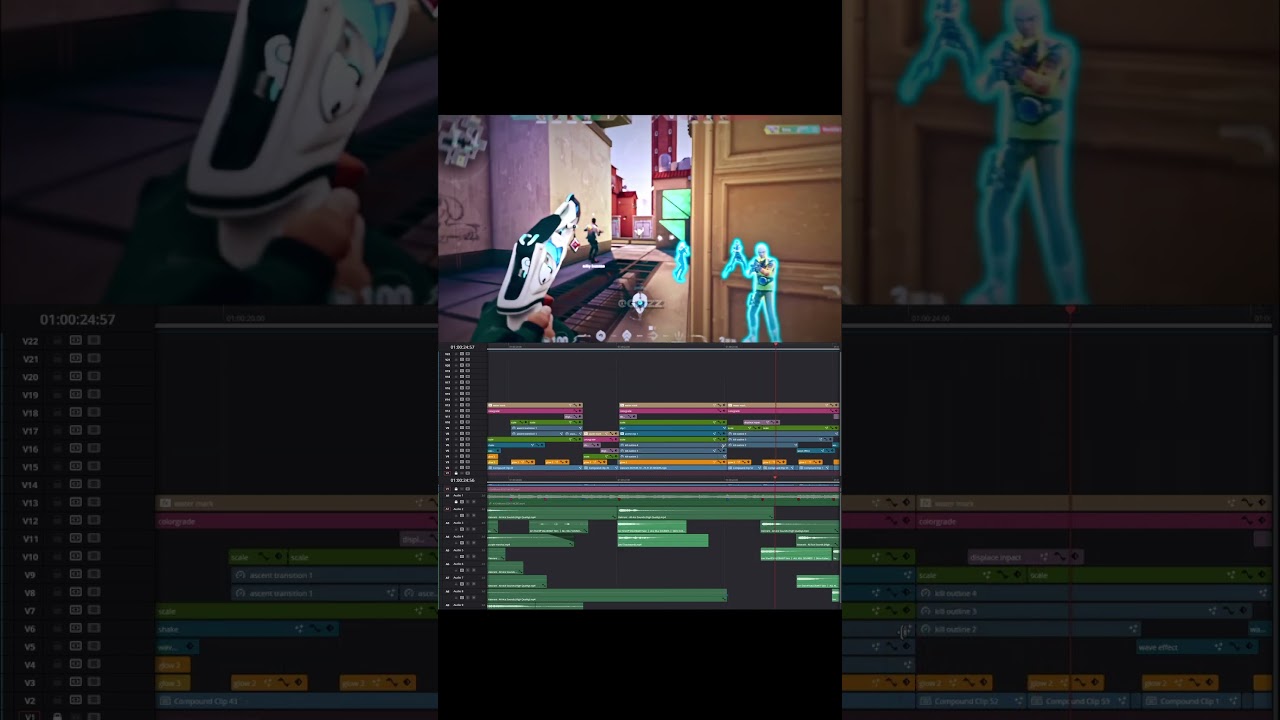The height and width of the screenshot is (720, 1280).
Task: Disable the enlarged V13 video track
Action: coord(94,503)
